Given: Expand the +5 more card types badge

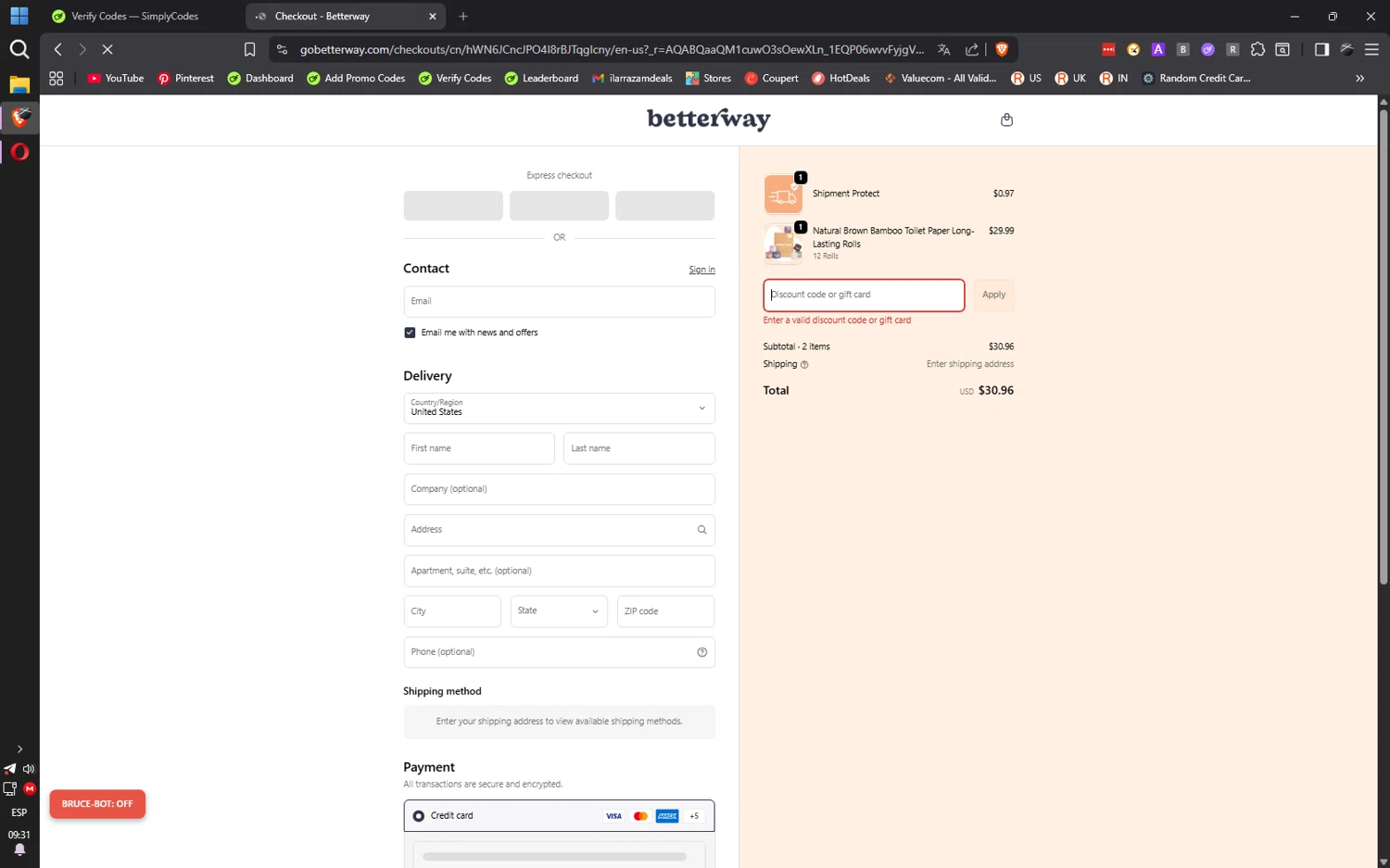Looking at the screenshot, I should (694, 816).
